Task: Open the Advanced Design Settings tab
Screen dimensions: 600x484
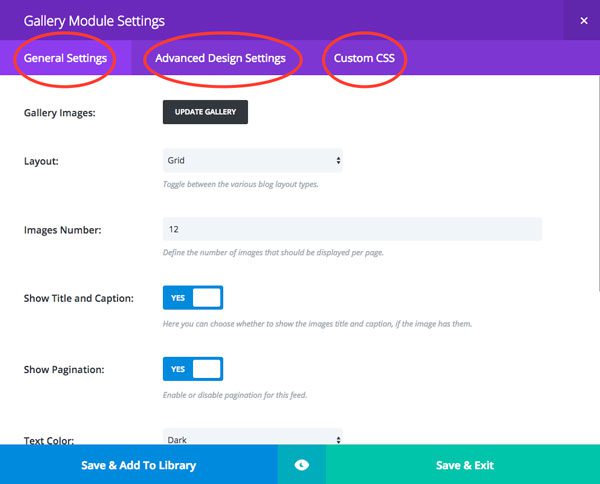Action: [220, 58]
